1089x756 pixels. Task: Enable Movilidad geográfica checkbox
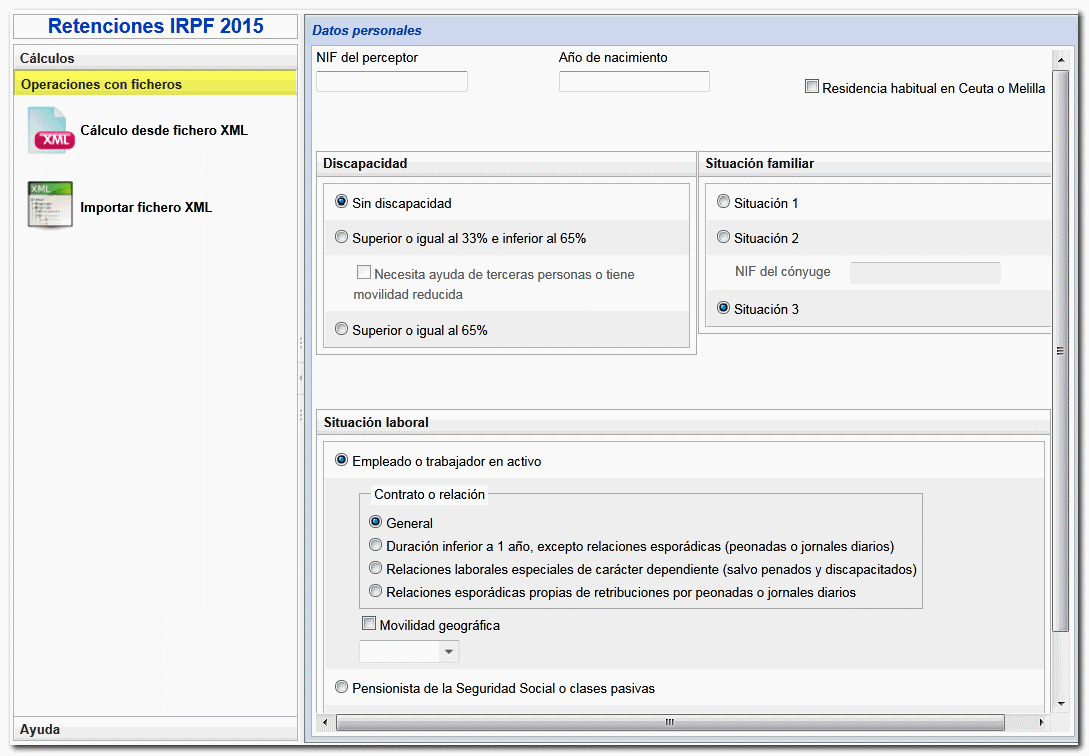369,623
